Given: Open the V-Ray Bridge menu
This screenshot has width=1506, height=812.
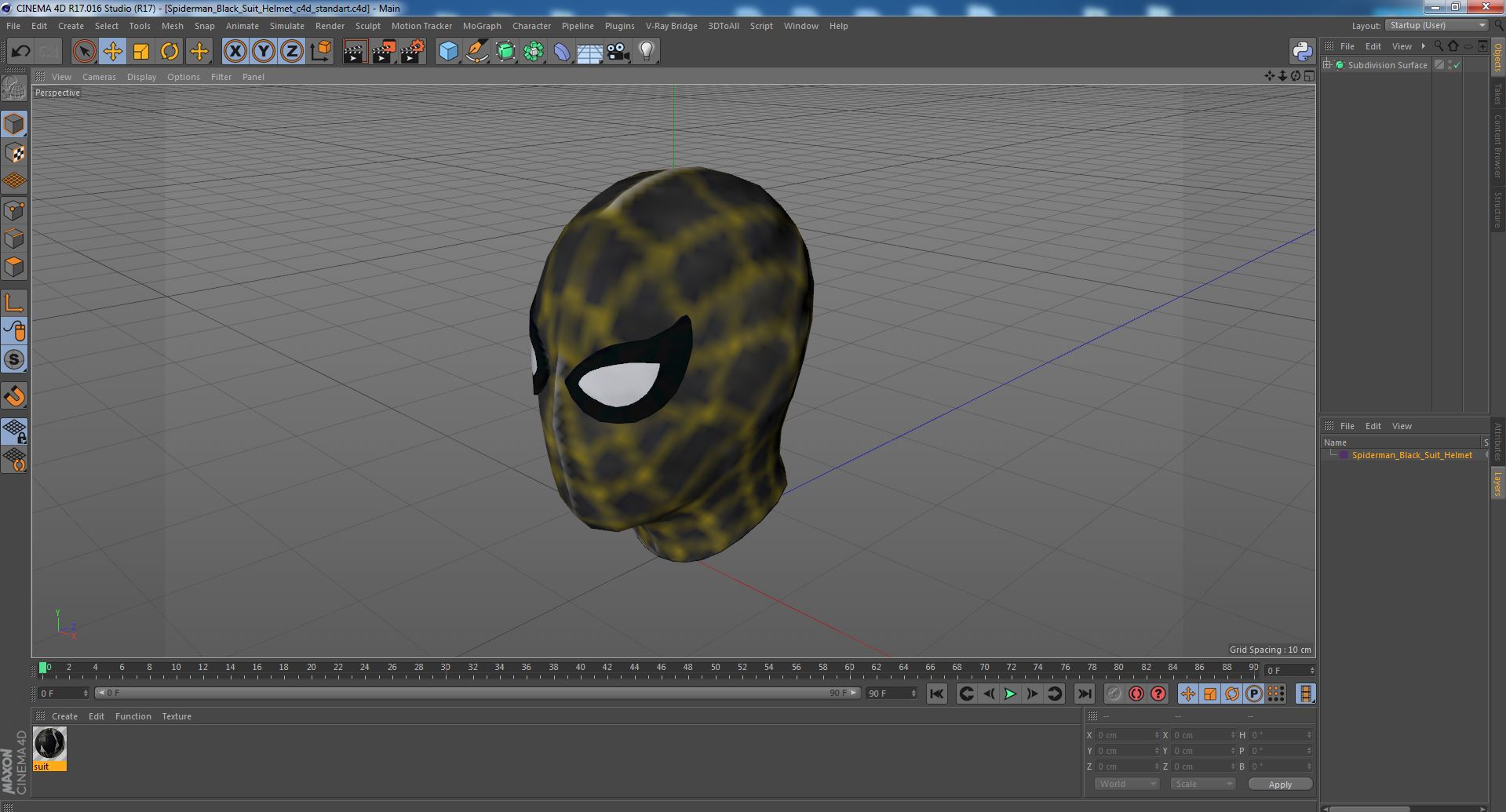Looking at the screenshot, I should click(671, 26).
